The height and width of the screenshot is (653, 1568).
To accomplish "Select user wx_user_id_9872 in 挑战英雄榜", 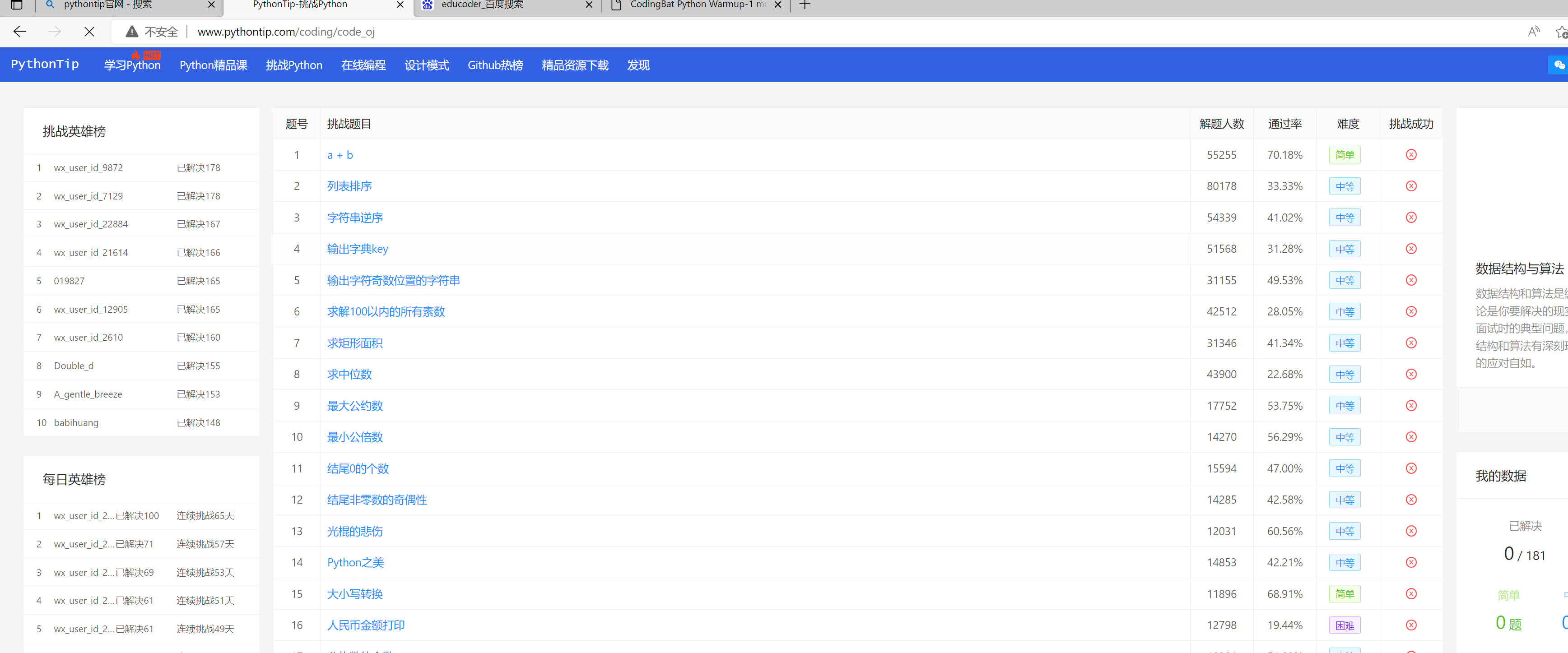I will click(88, 167).
